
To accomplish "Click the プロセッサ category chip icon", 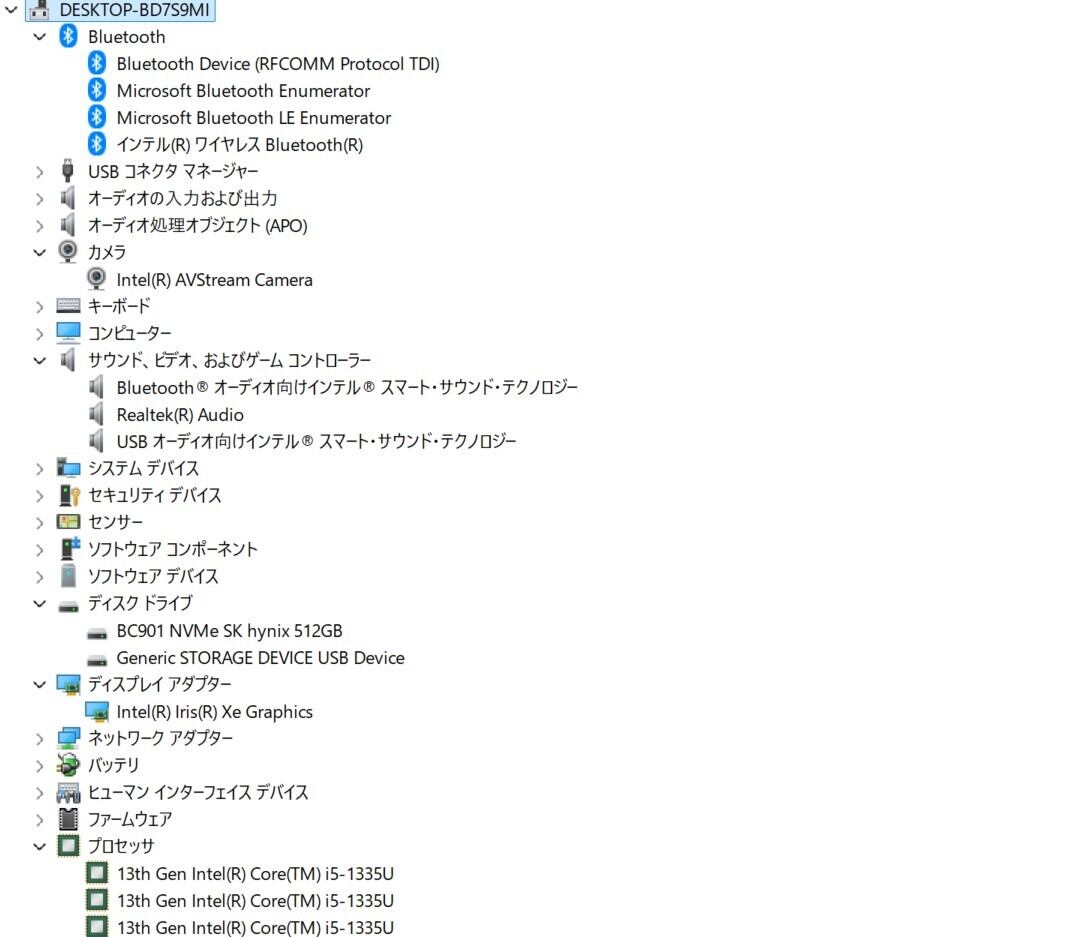I will tap(68, 845).
